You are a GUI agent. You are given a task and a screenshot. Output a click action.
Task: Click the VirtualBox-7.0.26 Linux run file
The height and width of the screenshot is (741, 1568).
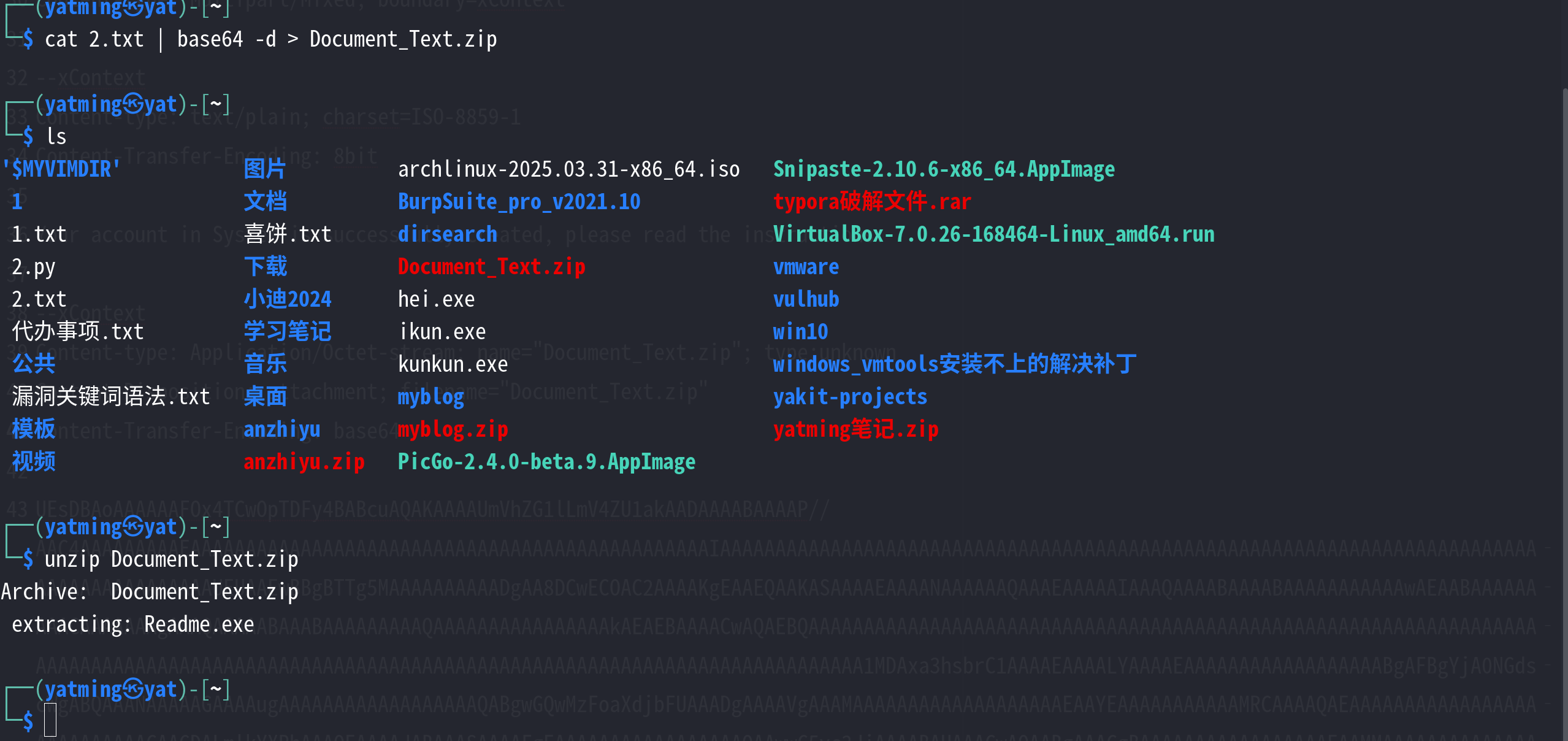point(993,234)
